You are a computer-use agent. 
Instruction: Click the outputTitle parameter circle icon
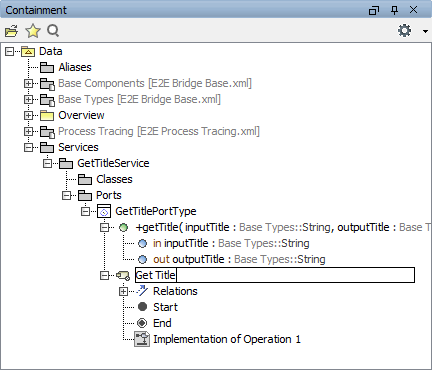142,259
